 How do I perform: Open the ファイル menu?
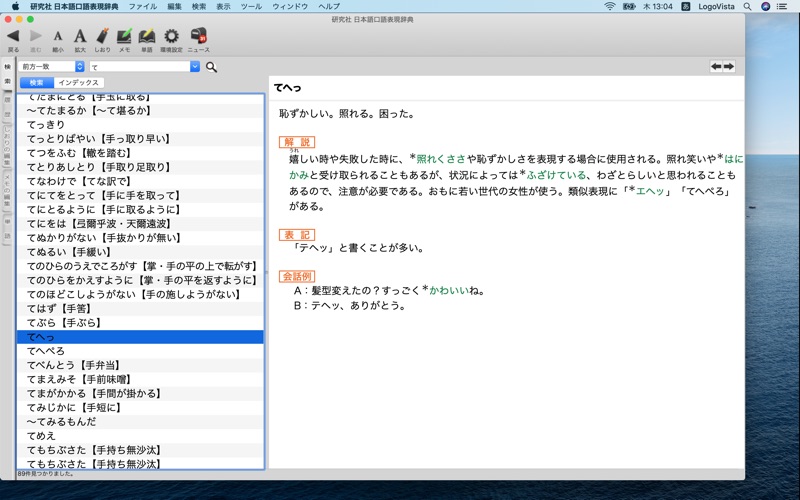142,6
